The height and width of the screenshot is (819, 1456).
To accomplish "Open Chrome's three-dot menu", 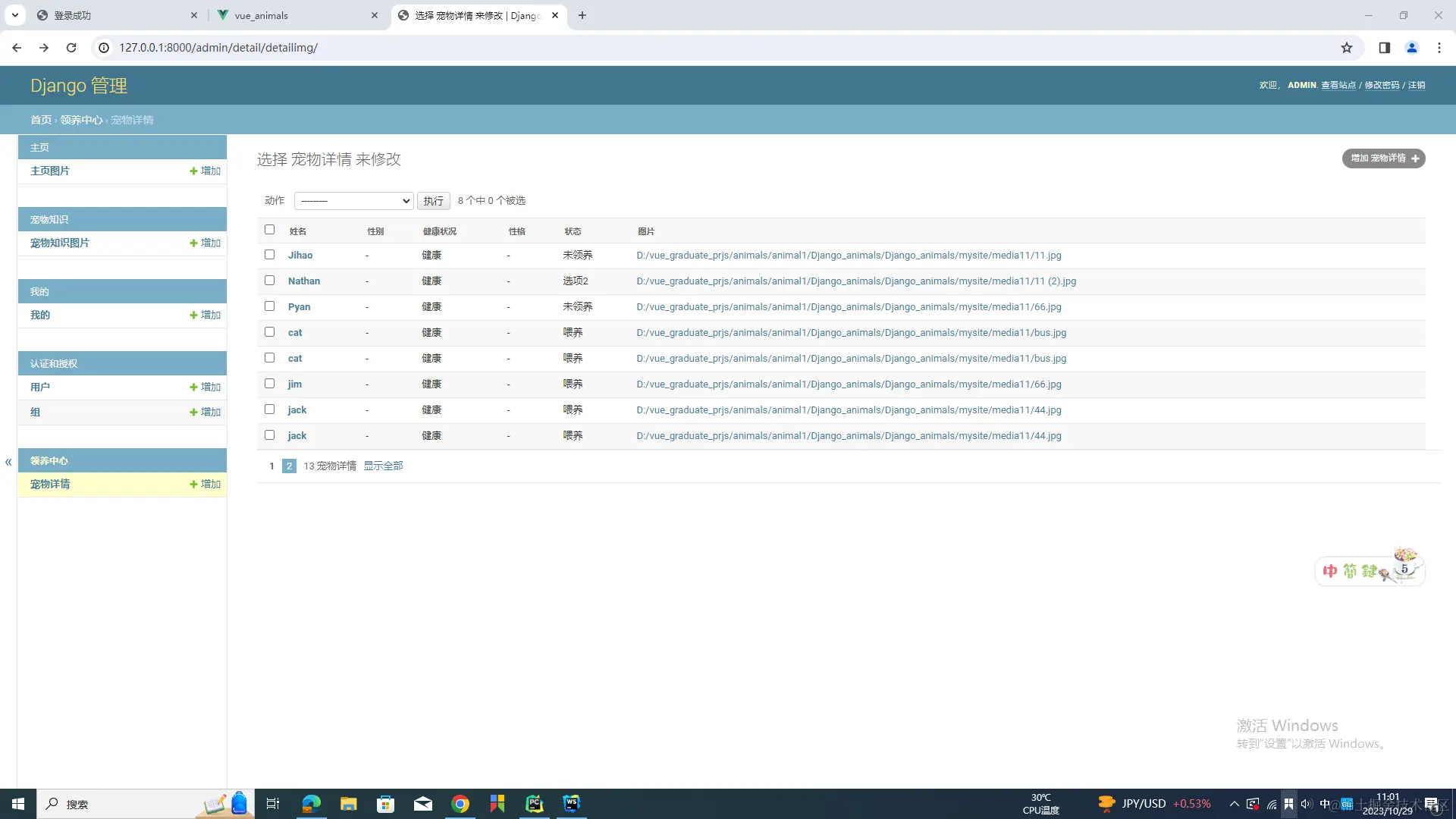I will 1439,48.
